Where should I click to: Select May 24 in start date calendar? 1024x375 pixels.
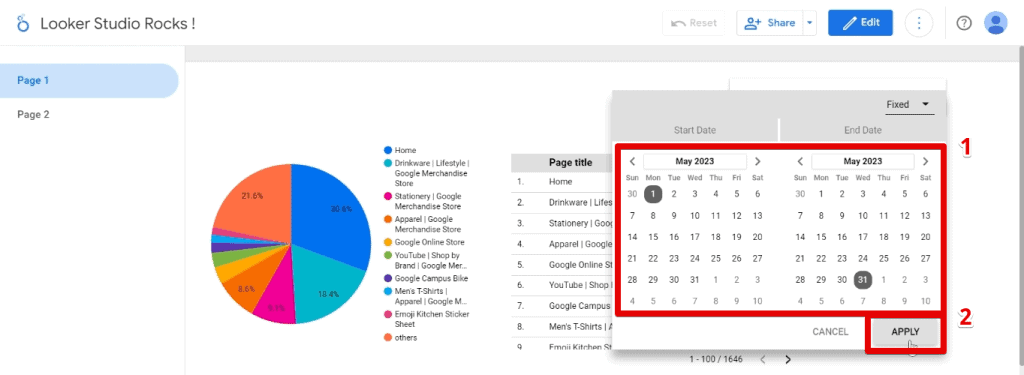click(695, 259)
